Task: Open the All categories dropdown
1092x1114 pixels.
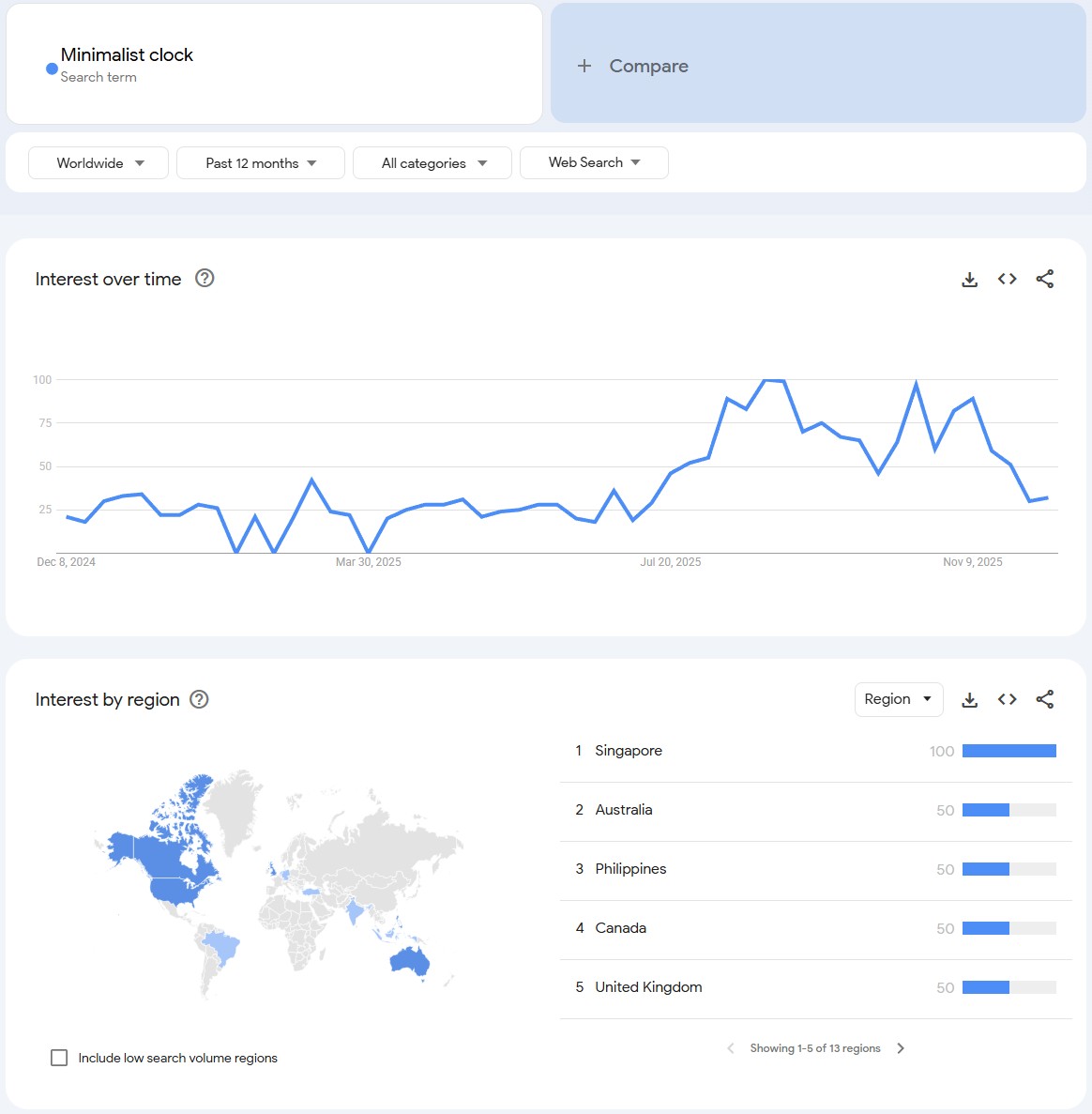Action: pos(432,163)
